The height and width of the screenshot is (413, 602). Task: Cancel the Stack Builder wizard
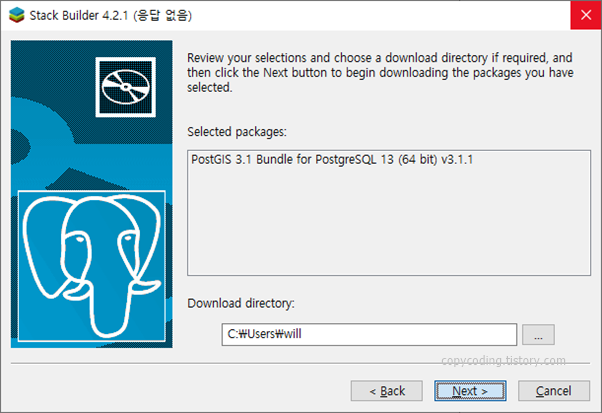[554, 391]
